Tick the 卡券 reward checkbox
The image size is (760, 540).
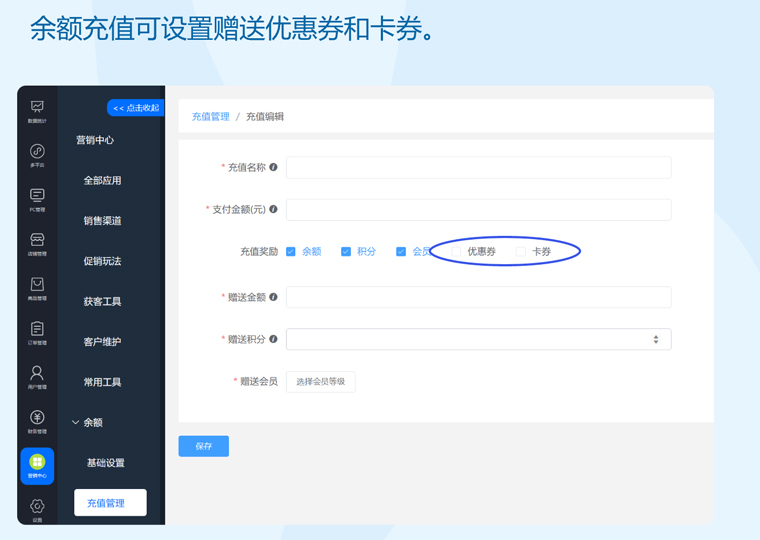[520, 252]
